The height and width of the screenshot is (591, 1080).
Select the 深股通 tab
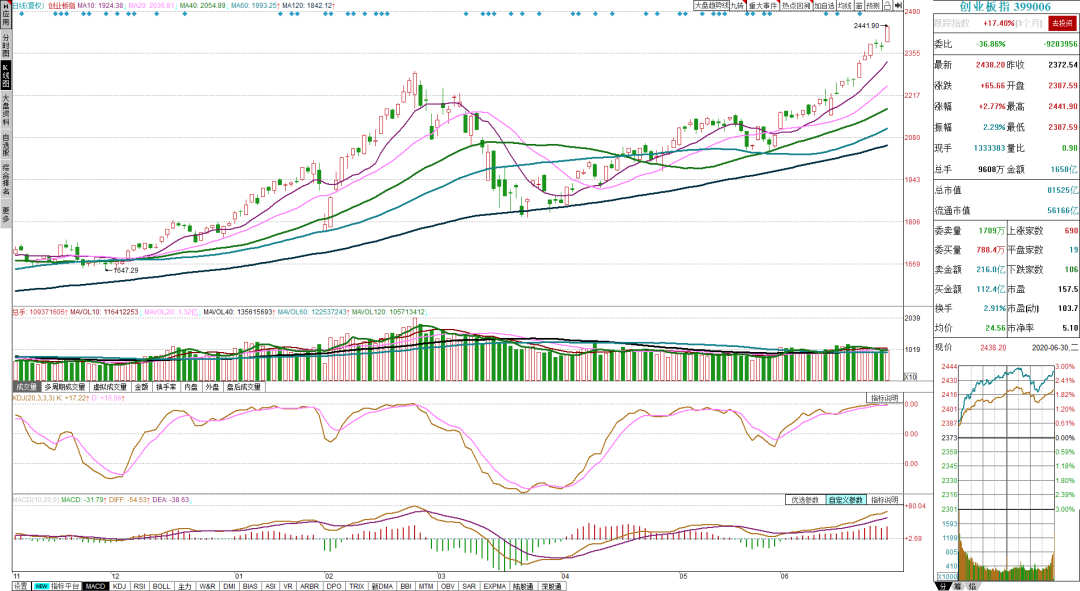552,586
